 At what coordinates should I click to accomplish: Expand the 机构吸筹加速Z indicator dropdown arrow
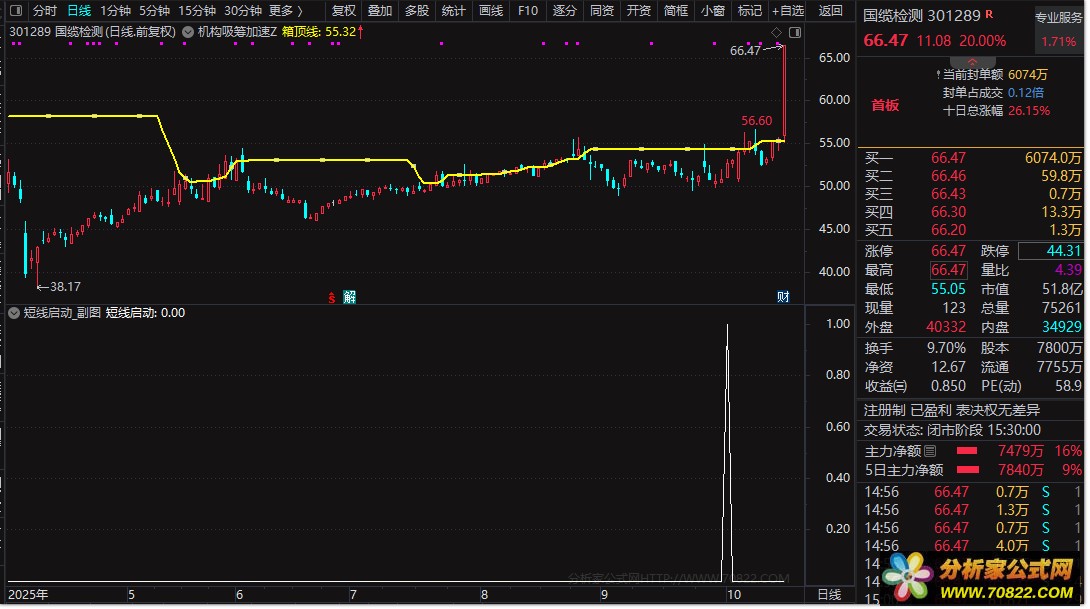click(x=188, y=32)
